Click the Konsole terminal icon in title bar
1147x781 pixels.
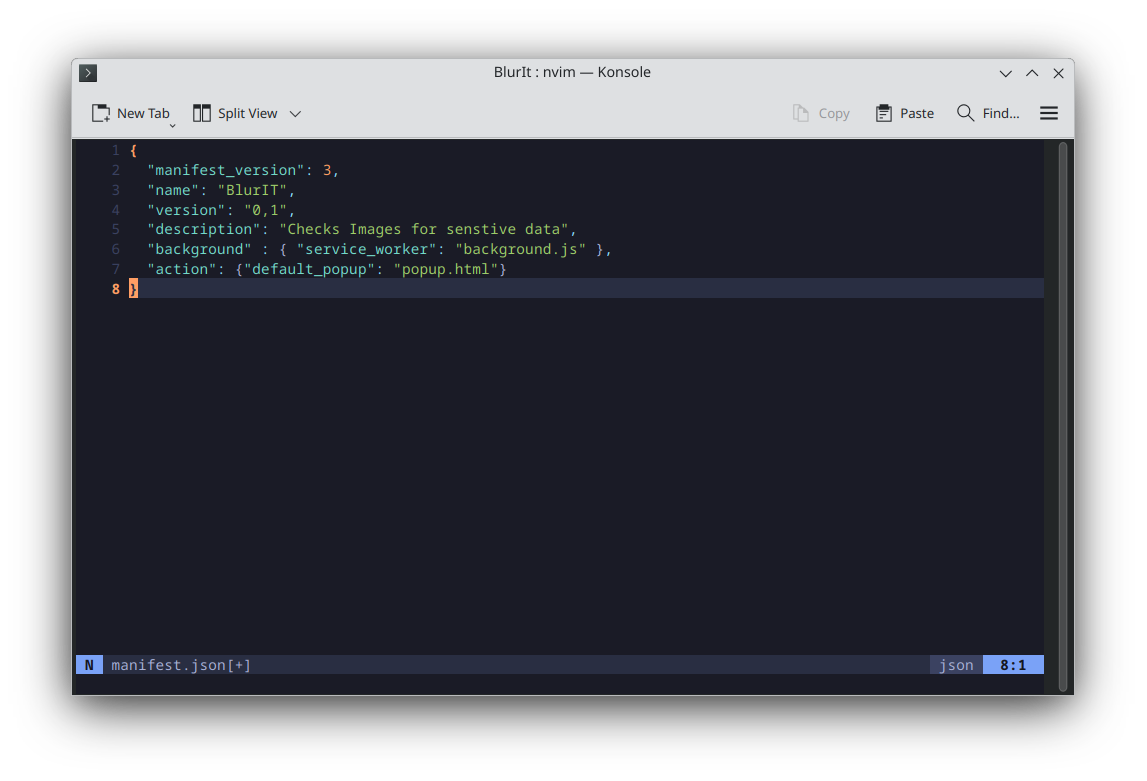[x=88, y=72]
